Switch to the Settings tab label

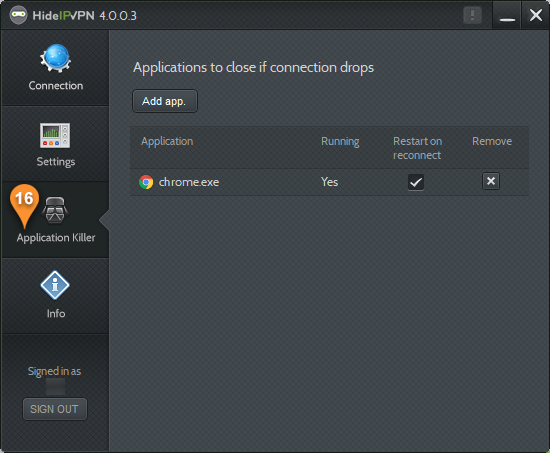click(56, 162)
